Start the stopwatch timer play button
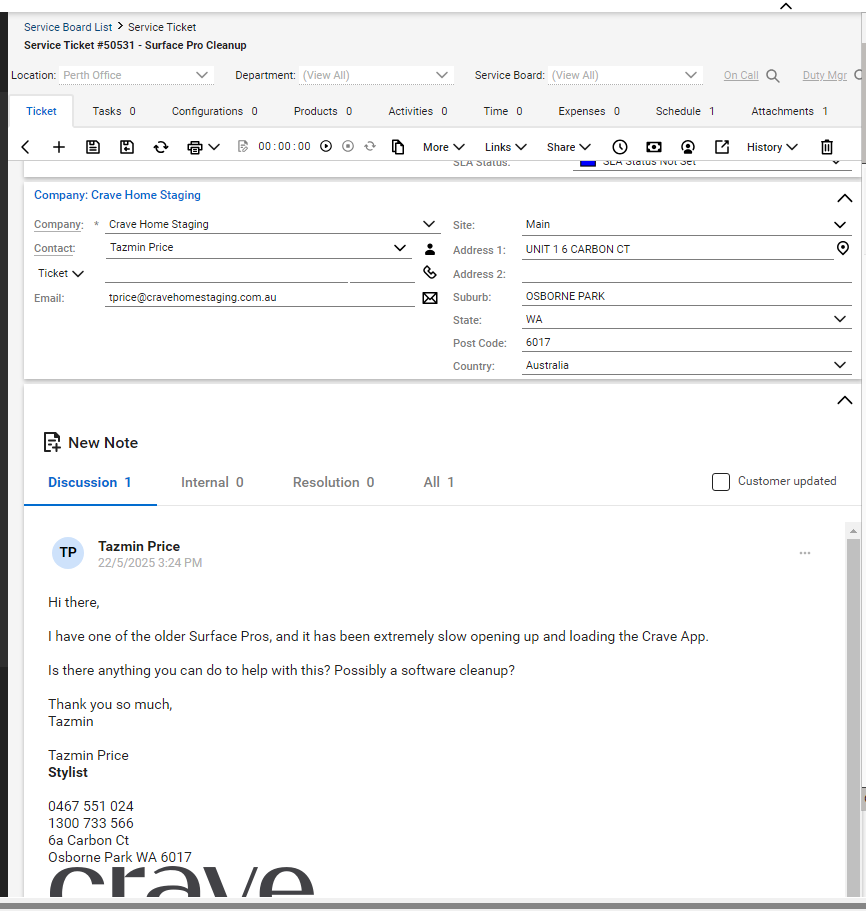866x911 pixels. point(326,146)
